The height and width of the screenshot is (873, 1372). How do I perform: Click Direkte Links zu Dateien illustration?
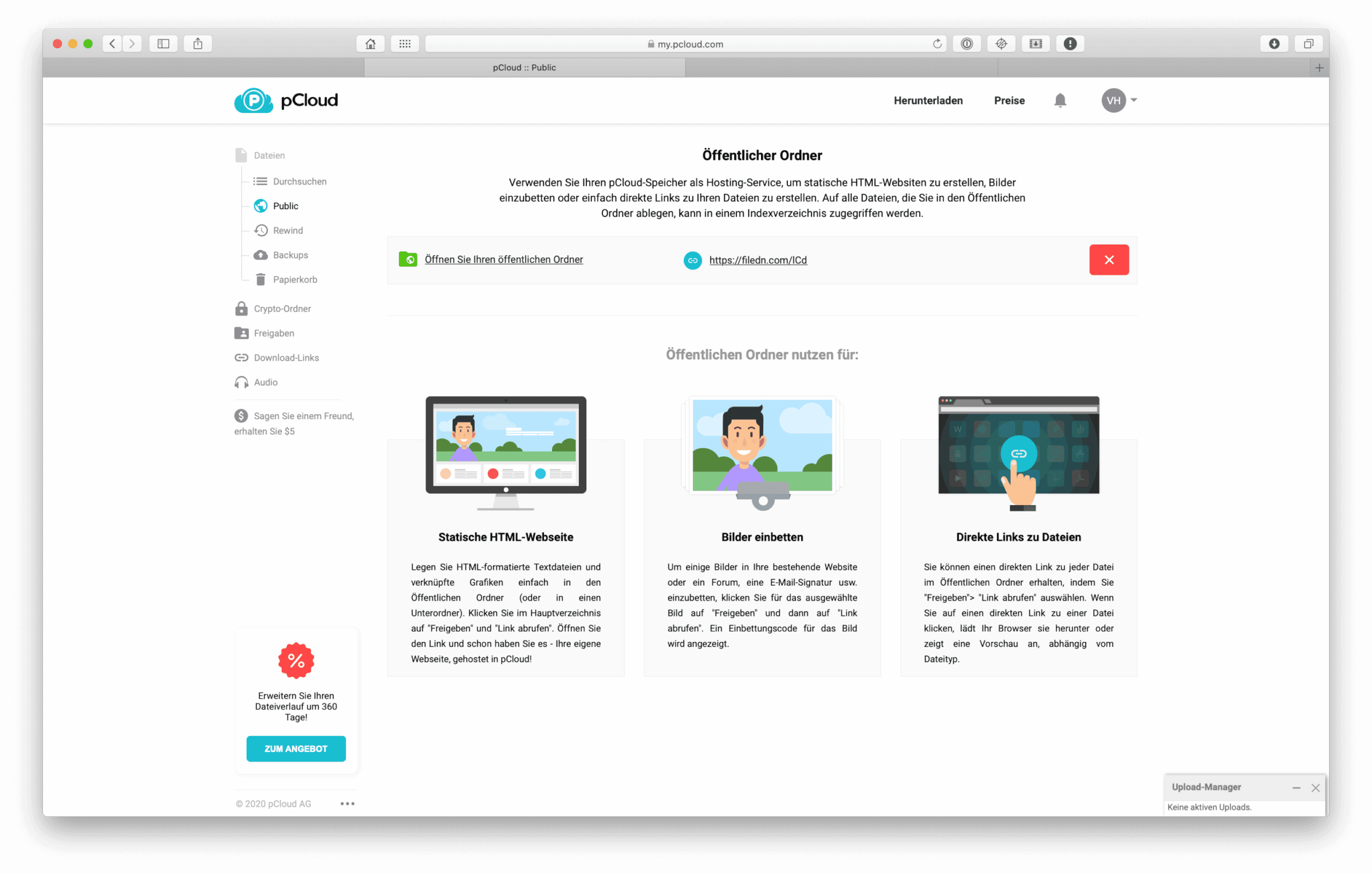click(1018, 453)
